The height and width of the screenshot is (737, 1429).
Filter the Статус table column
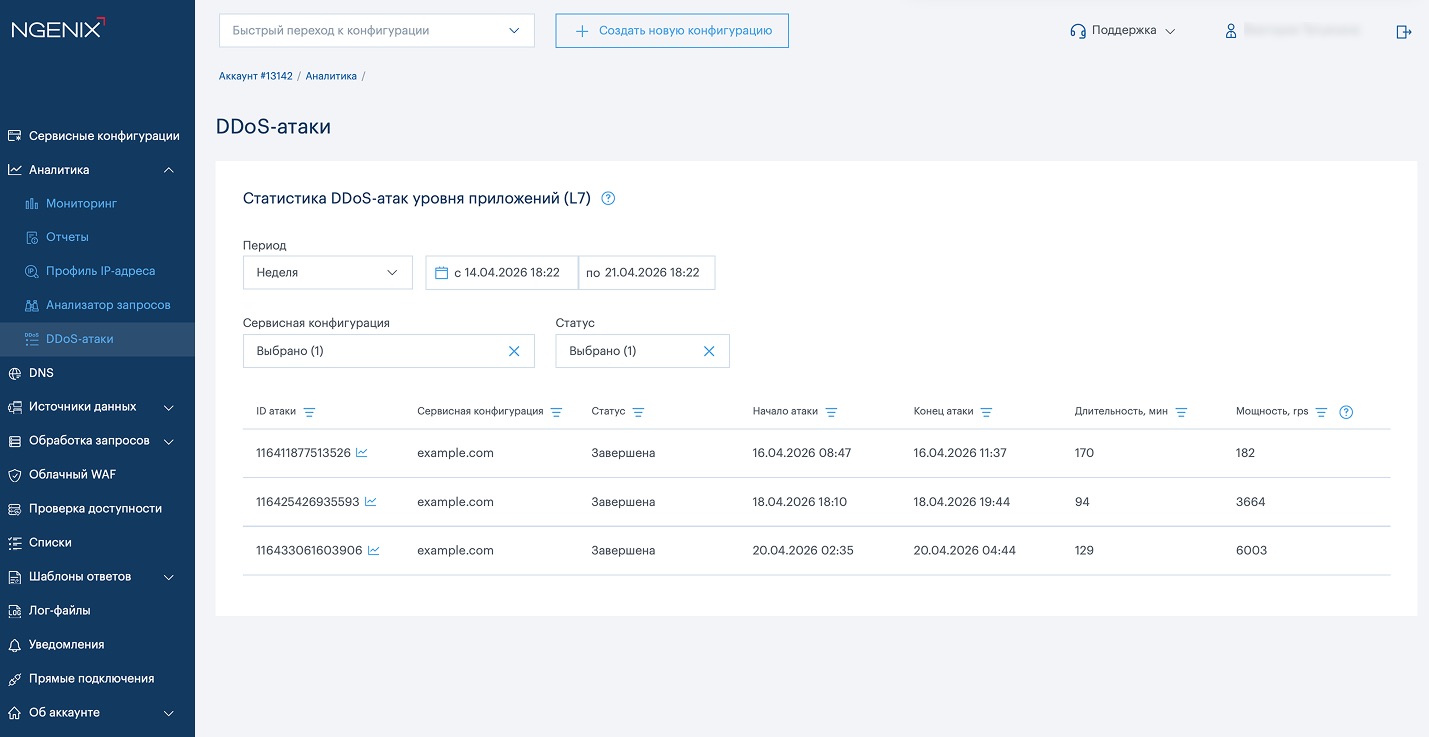pos(638,412)
